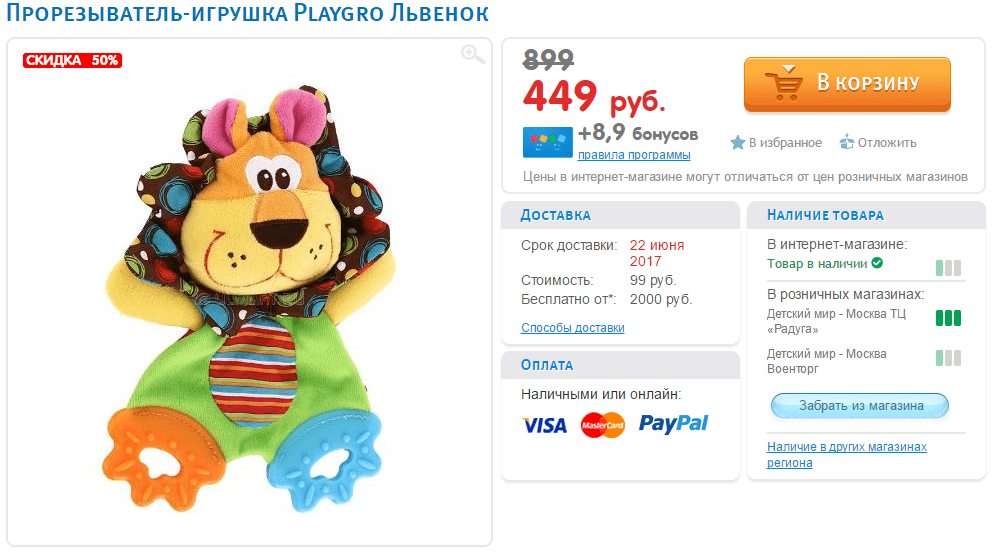Click the online store stock level indicator

(948, 268)
